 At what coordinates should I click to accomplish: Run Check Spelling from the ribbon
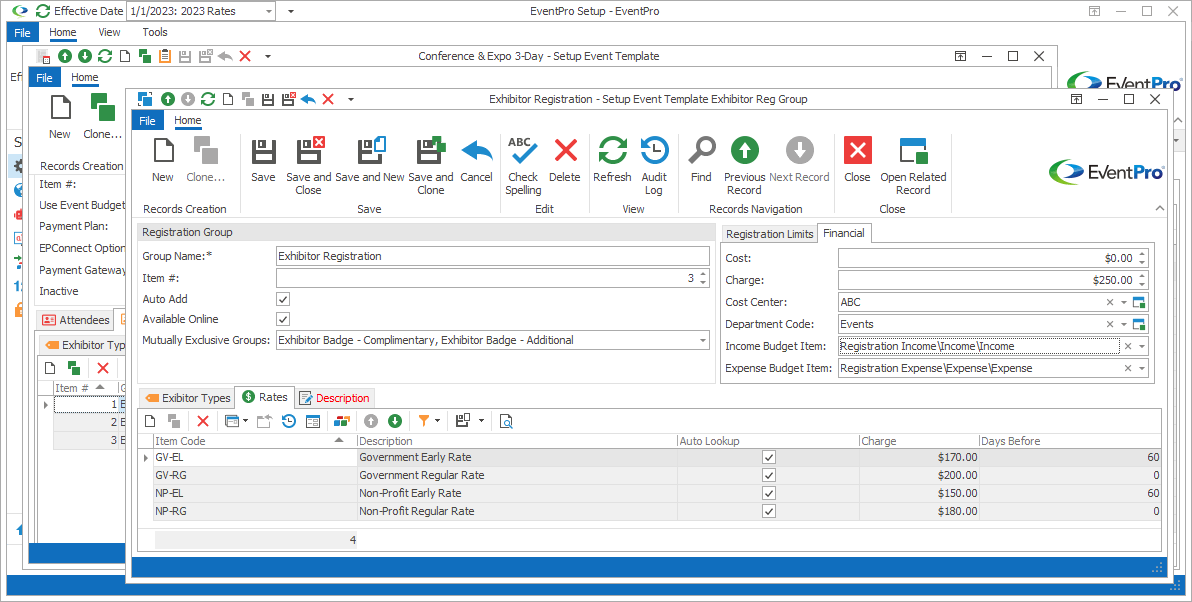pos(523,166)
